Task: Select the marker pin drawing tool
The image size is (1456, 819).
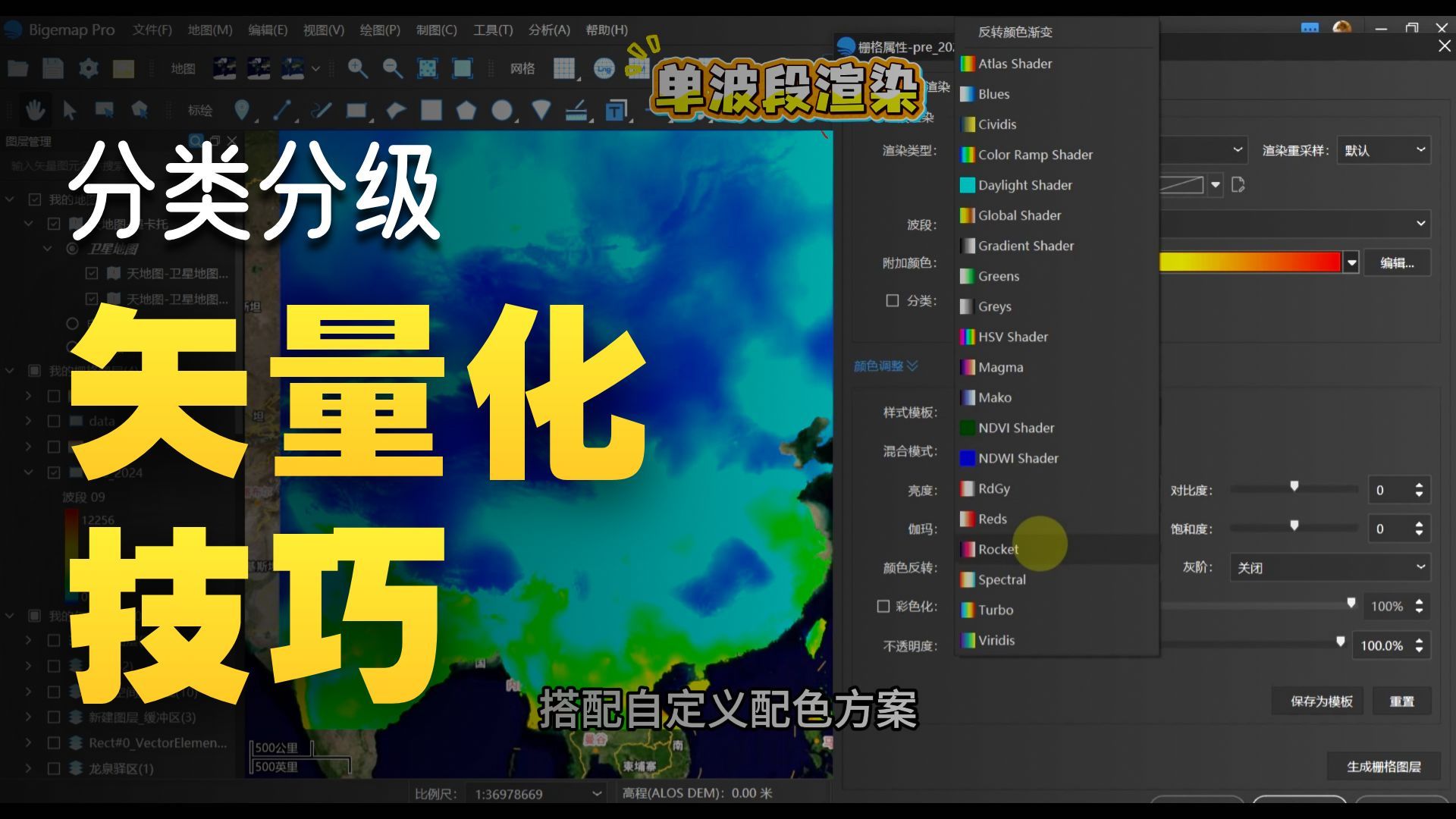Action: 242,111
